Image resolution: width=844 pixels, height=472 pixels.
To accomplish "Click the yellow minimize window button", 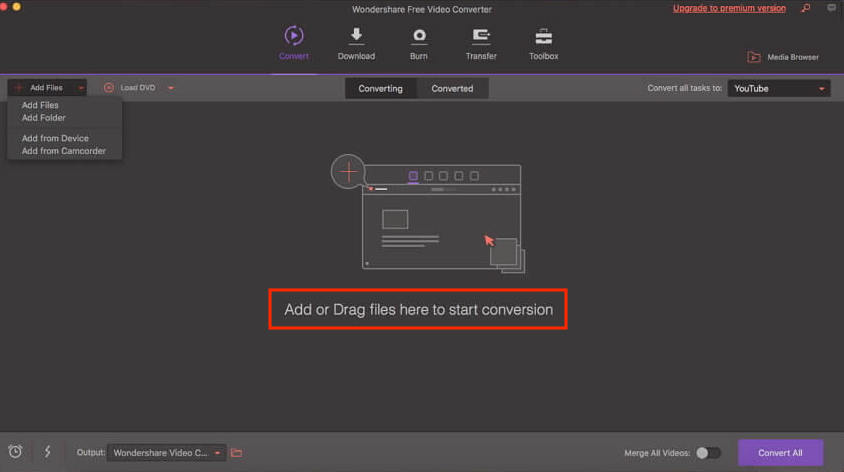I will click(x=17, y=6).
